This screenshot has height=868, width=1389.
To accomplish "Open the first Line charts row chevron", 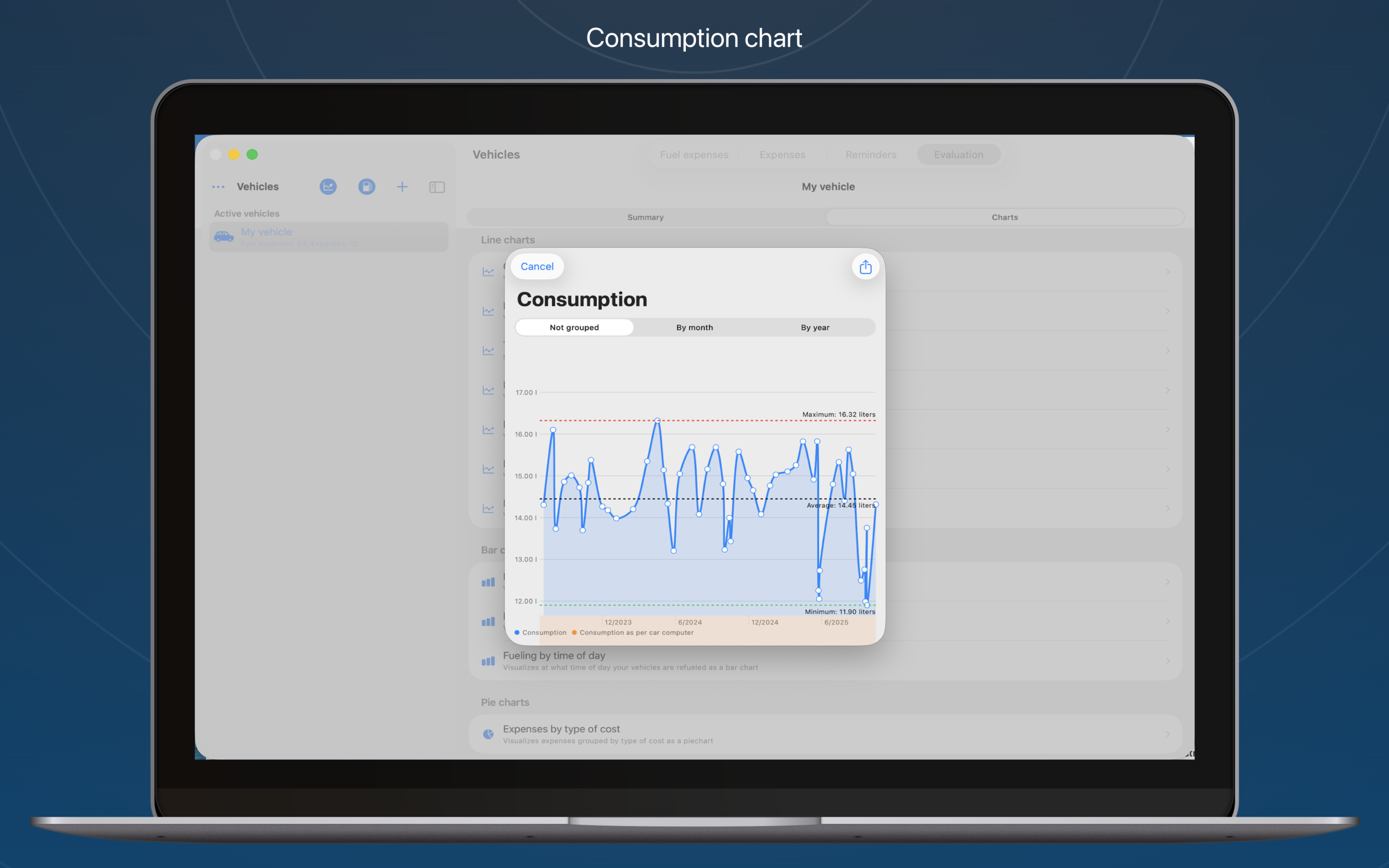I will [1168, 272].
